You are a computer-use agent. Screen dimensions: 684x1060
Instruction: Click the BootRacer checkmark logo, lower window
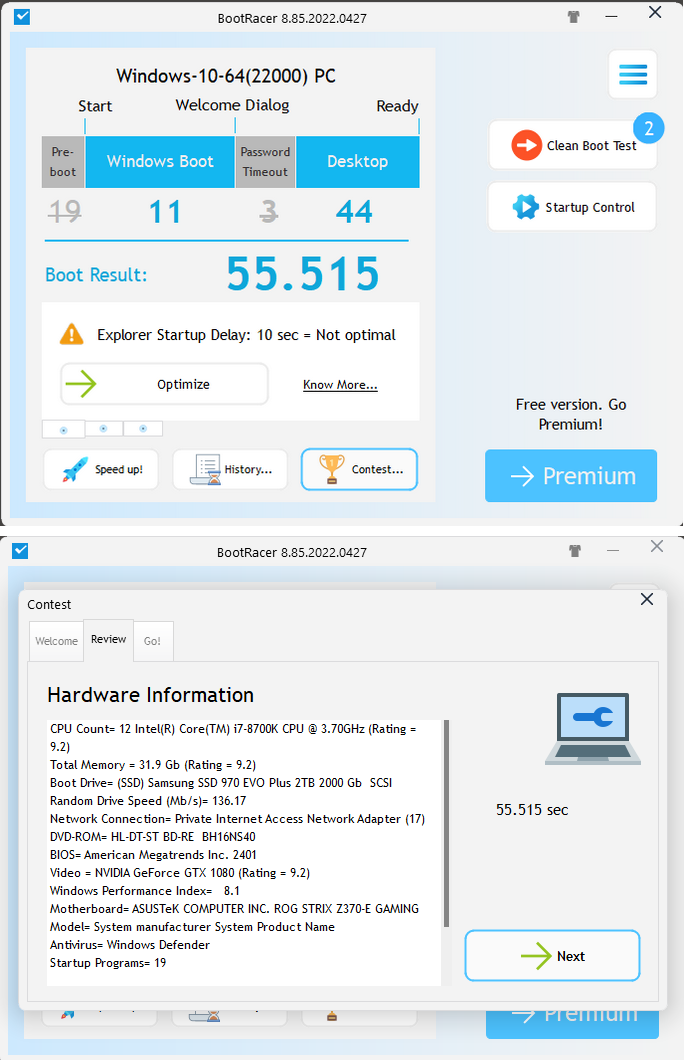point(20,551)
